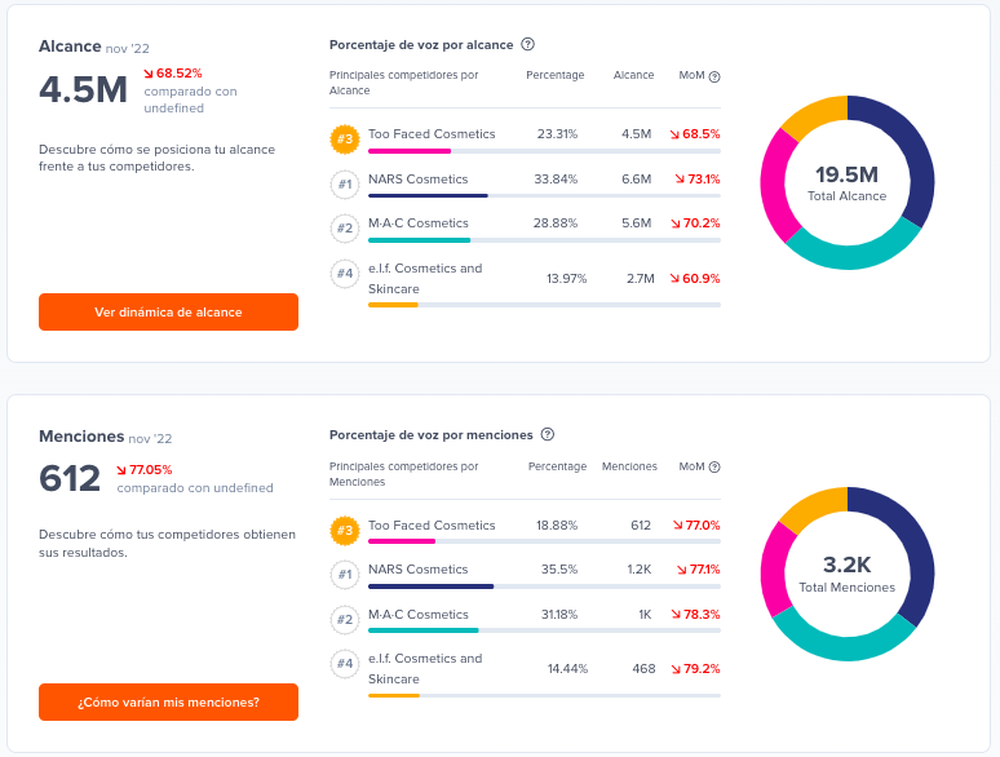1000x757 pixels.
Task: Click 4.5M headline Alcance figure
Action: coord(84,89)
